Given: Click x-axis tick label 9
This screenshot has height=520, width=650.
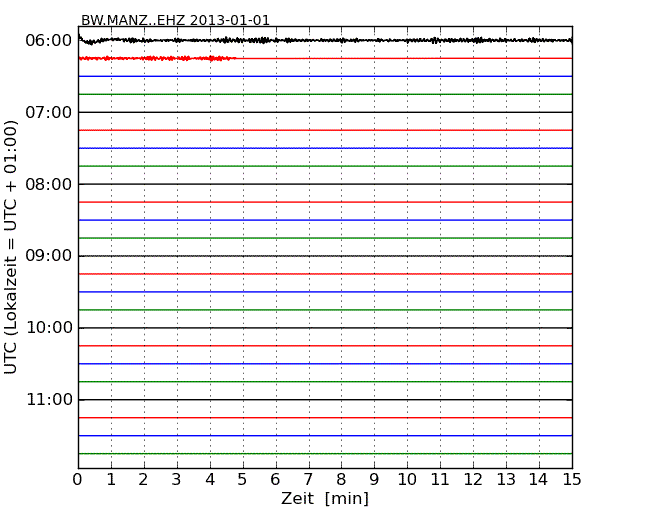Looking at the screenshot, I should (x=374, y=480).
